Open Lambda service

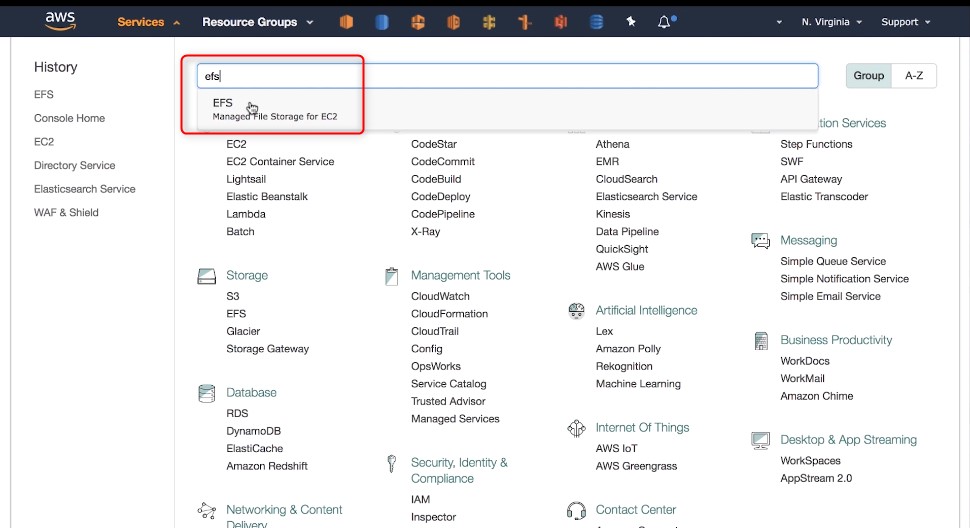pyautogui.click(x=246, y=215)
